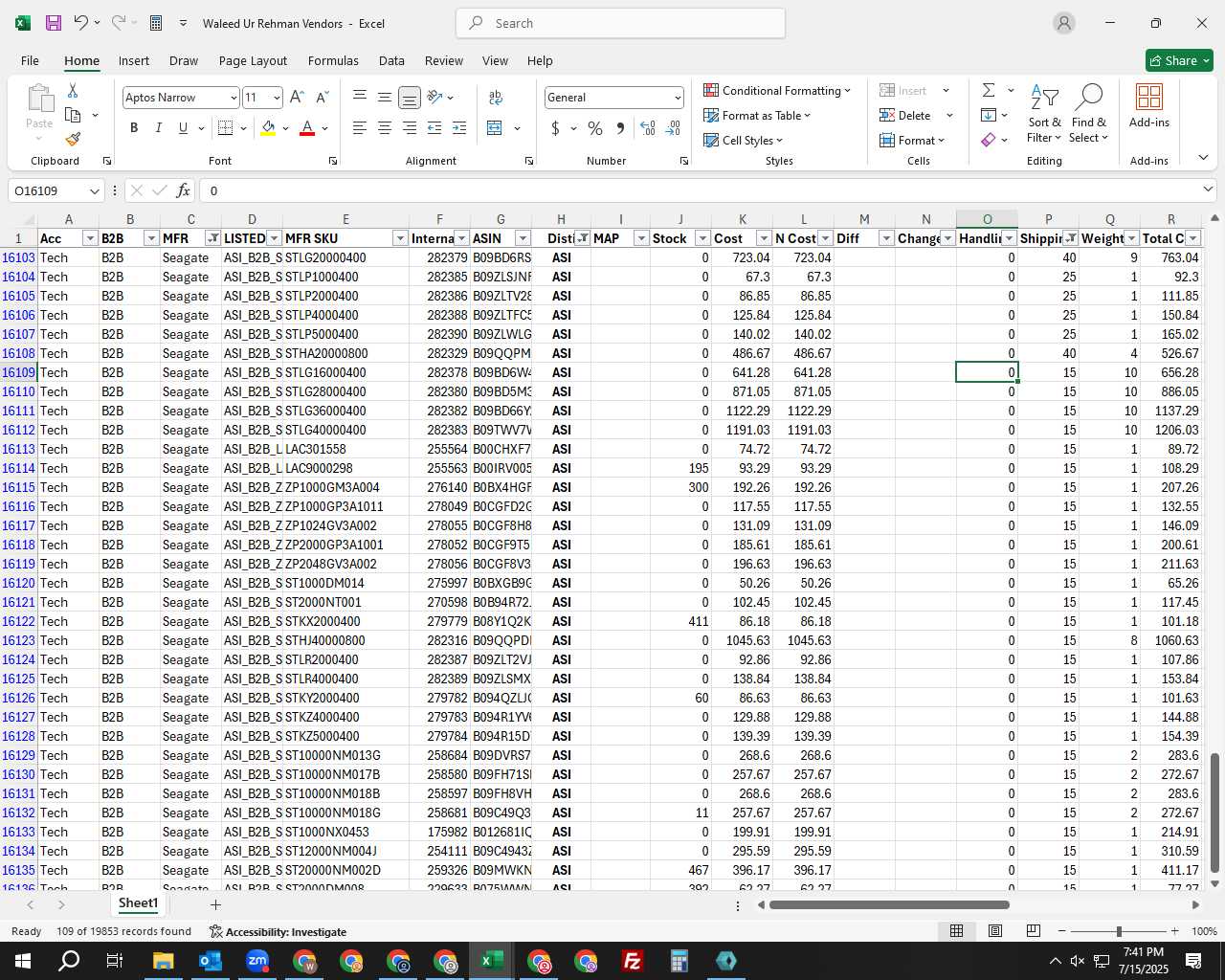Screen dimensions: 1225x980
Task: Click the AutoSum sigma icon
Action: (989, 90)
